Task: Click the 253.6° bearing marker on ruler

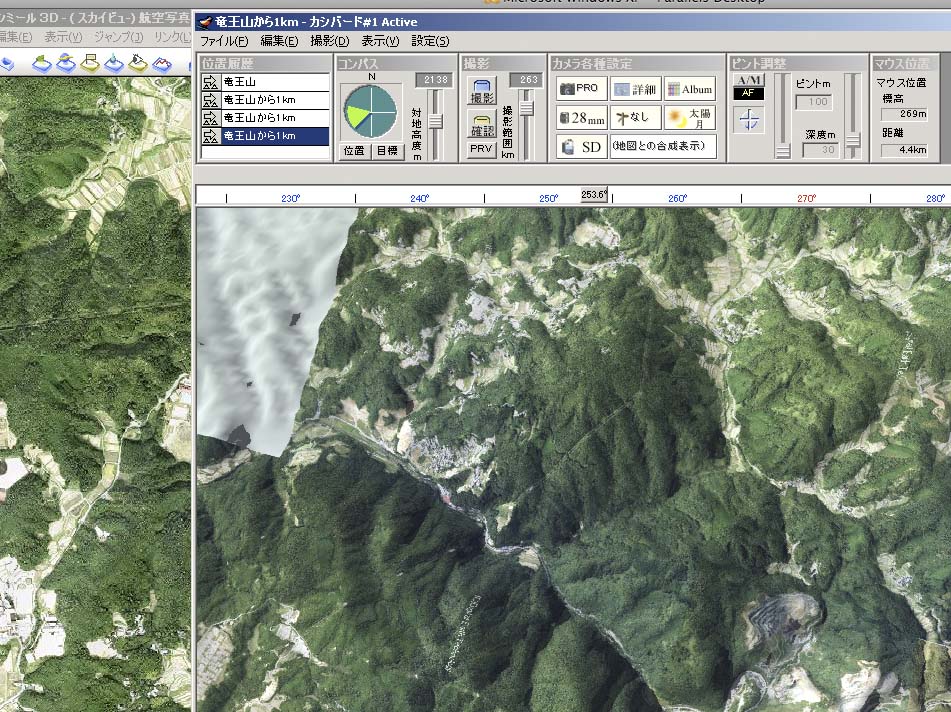Action: point(594,195)
